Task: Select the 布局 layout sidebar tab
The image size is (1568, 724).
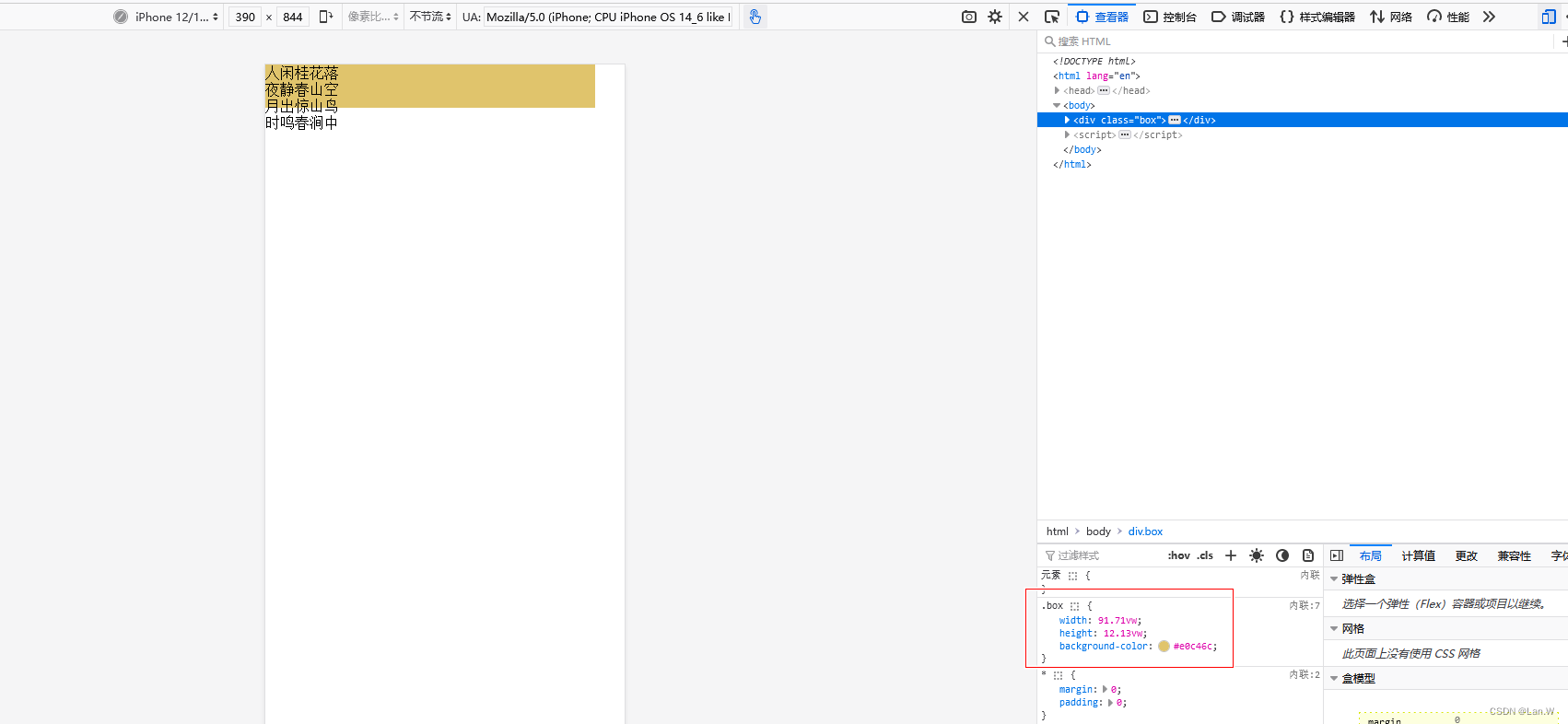Action: tap(1370, 555)
